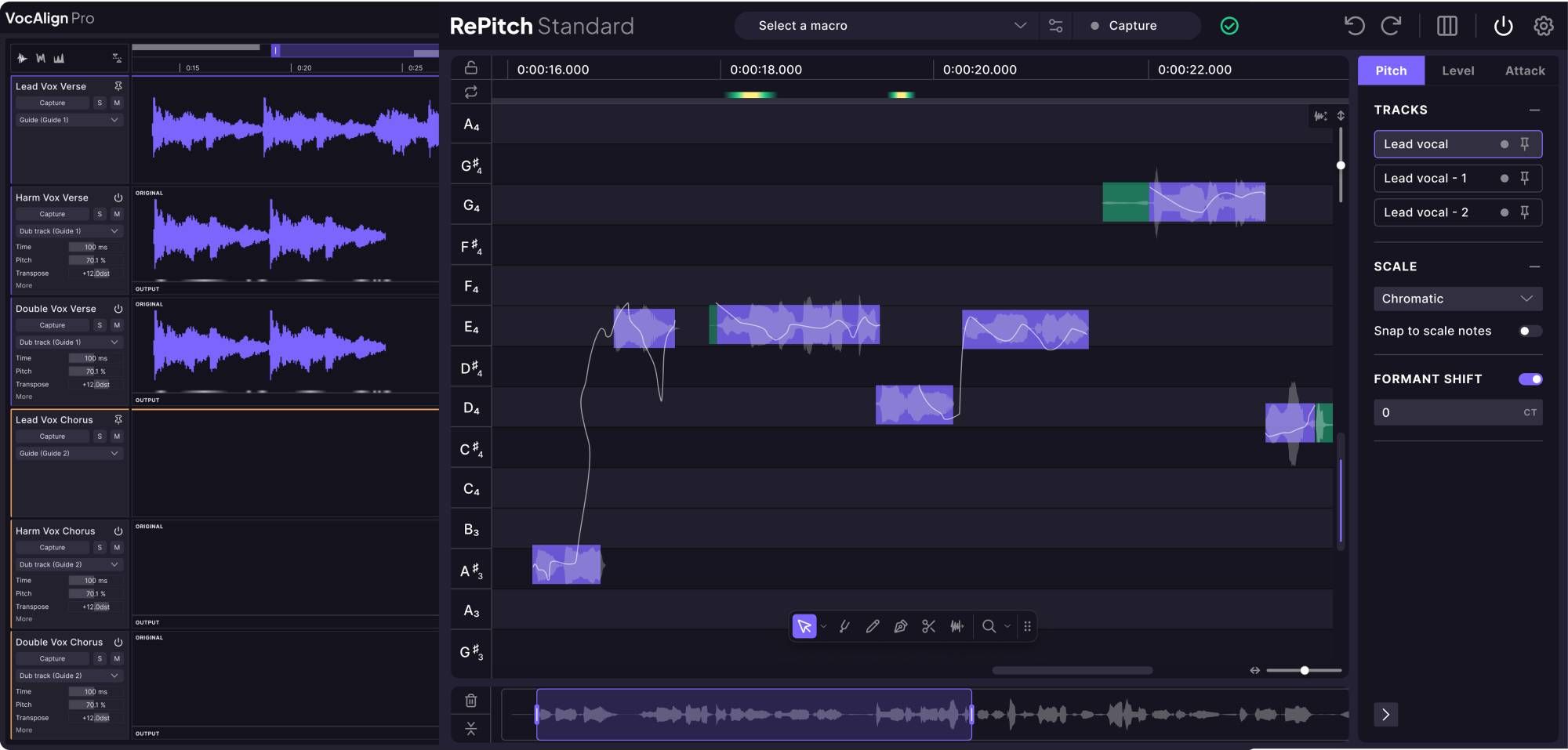Open Guide (Guide 1) dropdown
Image resolution: width=1568 pixels, height=750 pixels.
click(x=68, y=120)
